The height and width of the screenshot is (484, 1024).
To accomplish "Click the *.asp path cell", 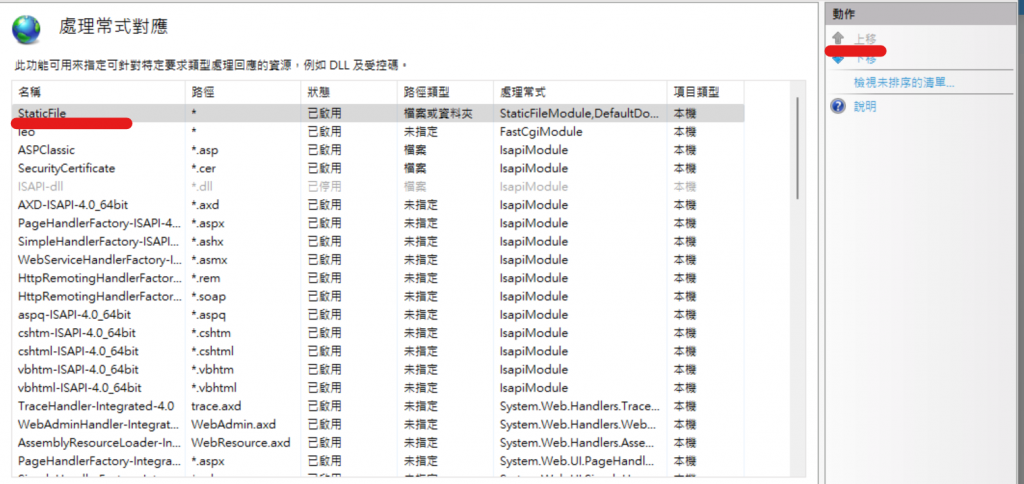I will [x=204, y=150].
